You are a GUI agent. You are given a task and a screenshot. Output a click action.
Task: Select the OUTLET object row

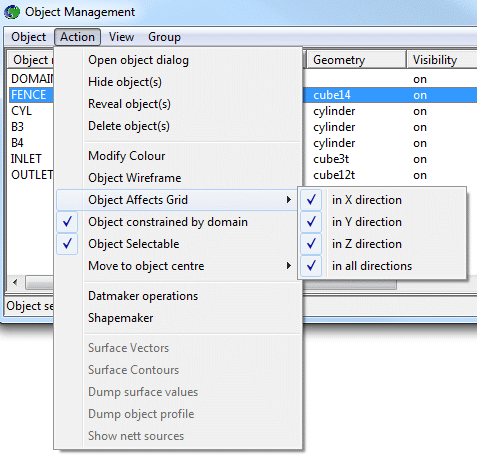click(x=32, y=175)
